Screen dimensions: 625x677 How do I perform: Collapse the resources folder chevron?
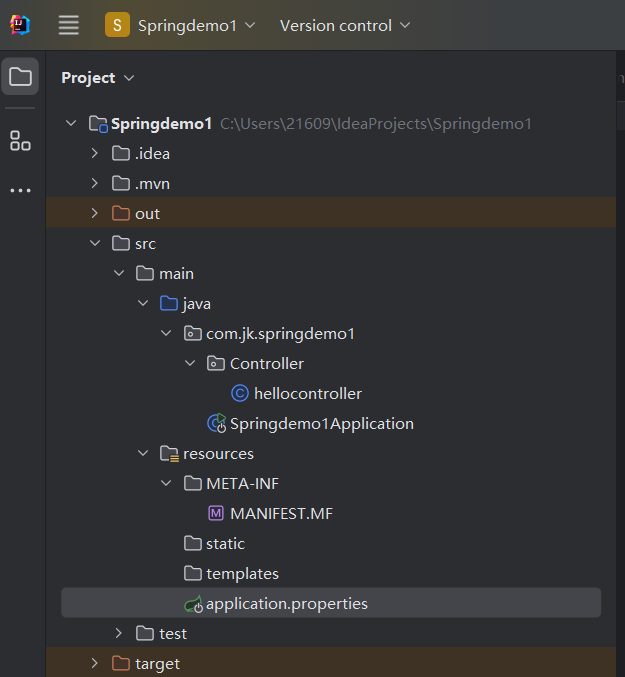point(143,453)
